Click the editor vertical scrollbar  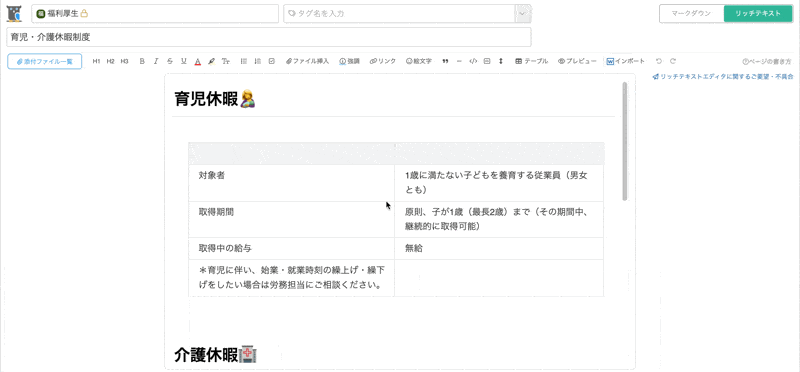[x=624, y=141]
